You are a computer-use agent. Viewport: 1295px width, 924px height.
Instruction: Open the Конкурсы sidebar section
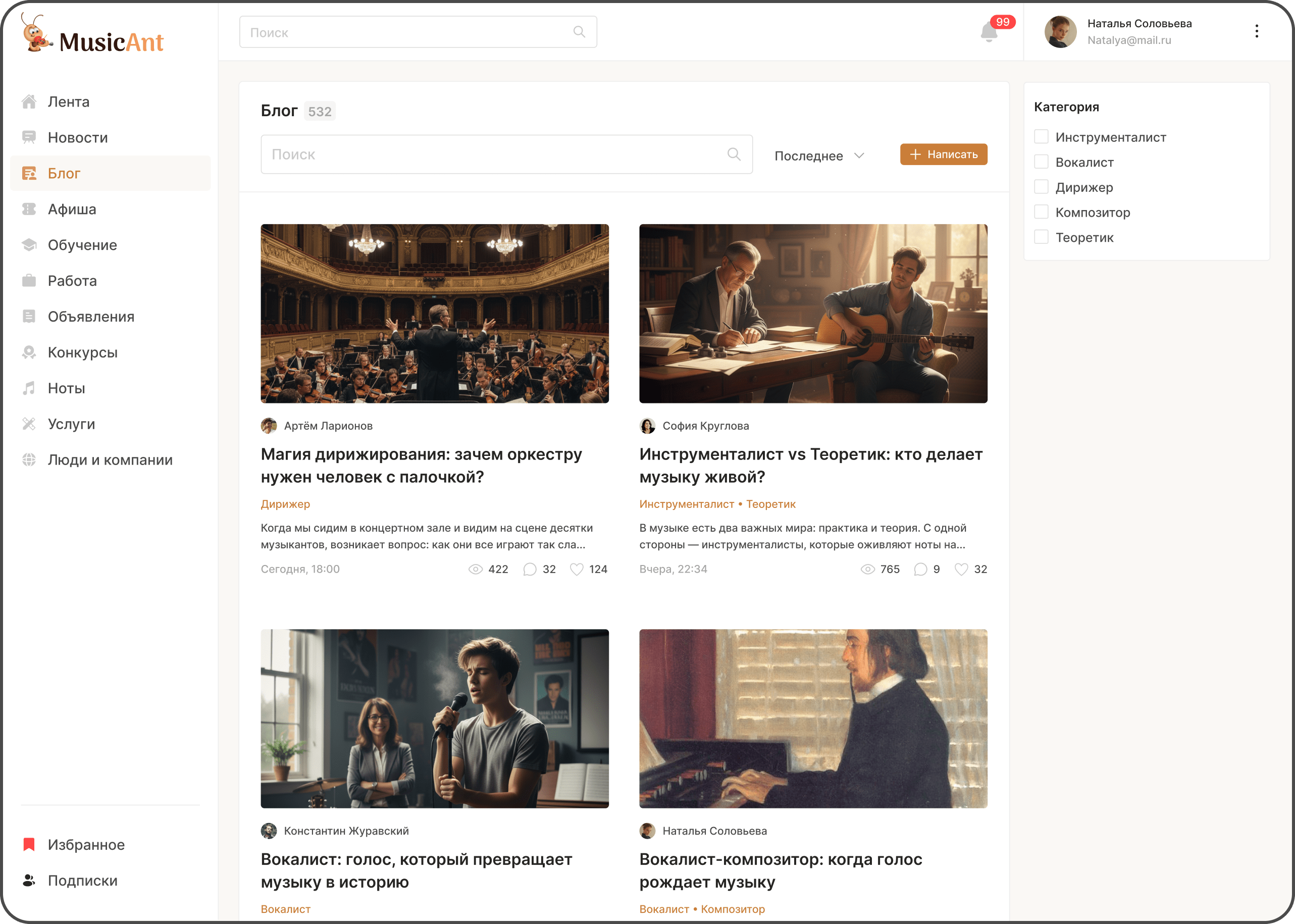click(x=82, y=352)
